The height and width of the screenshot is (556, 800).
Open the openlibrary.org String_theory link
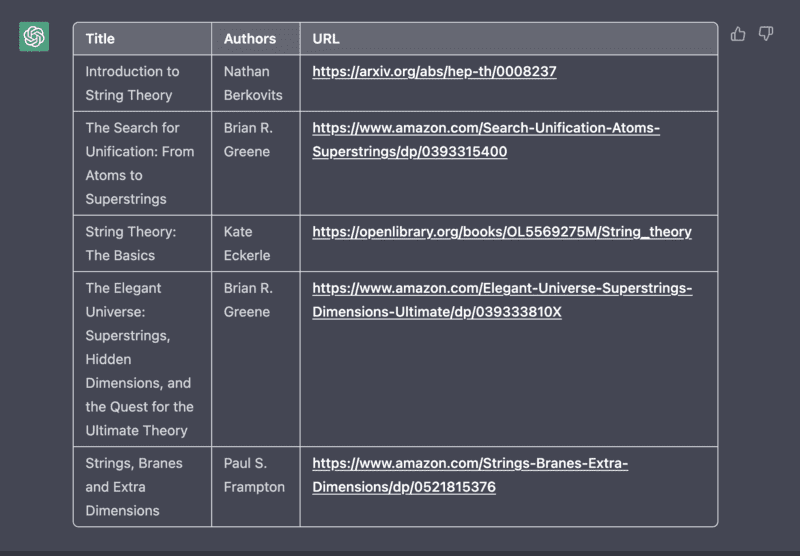click(x=501, y=232)
